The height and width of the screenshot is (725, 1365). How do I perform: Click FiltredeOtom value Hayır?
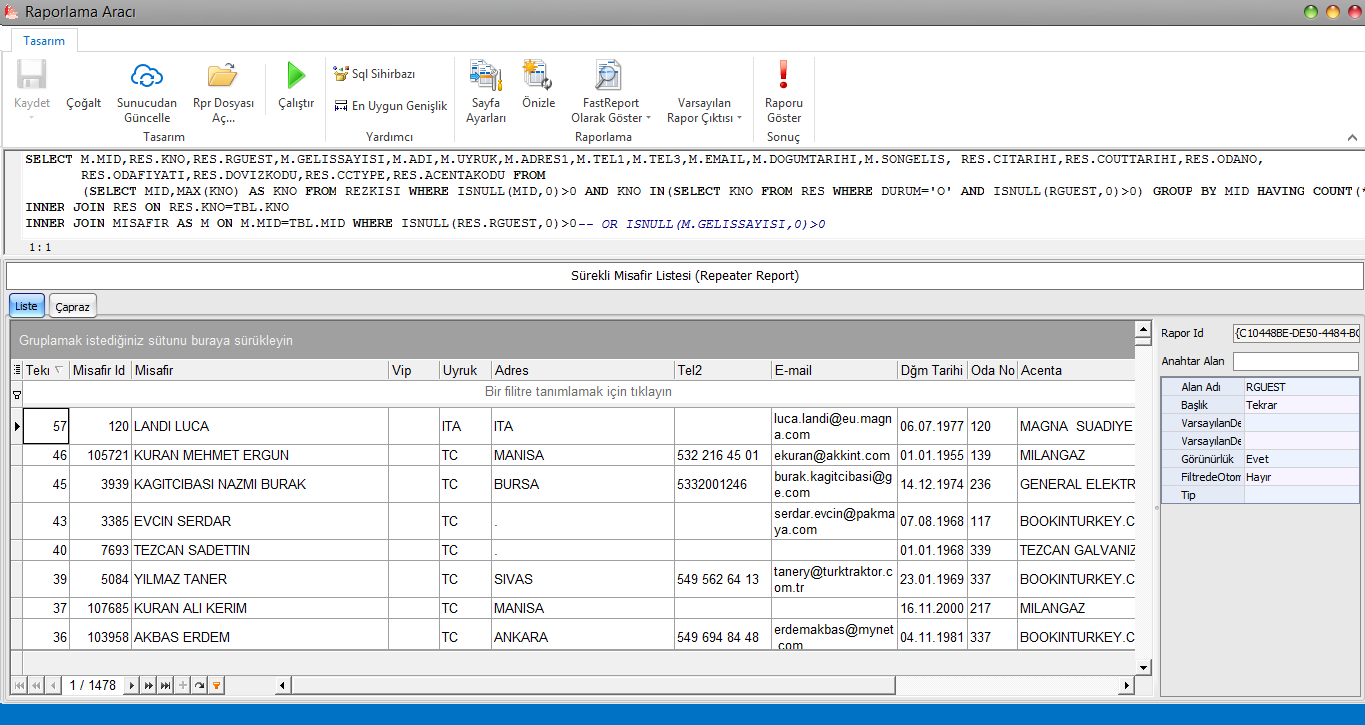click(x=1301, y=477)
